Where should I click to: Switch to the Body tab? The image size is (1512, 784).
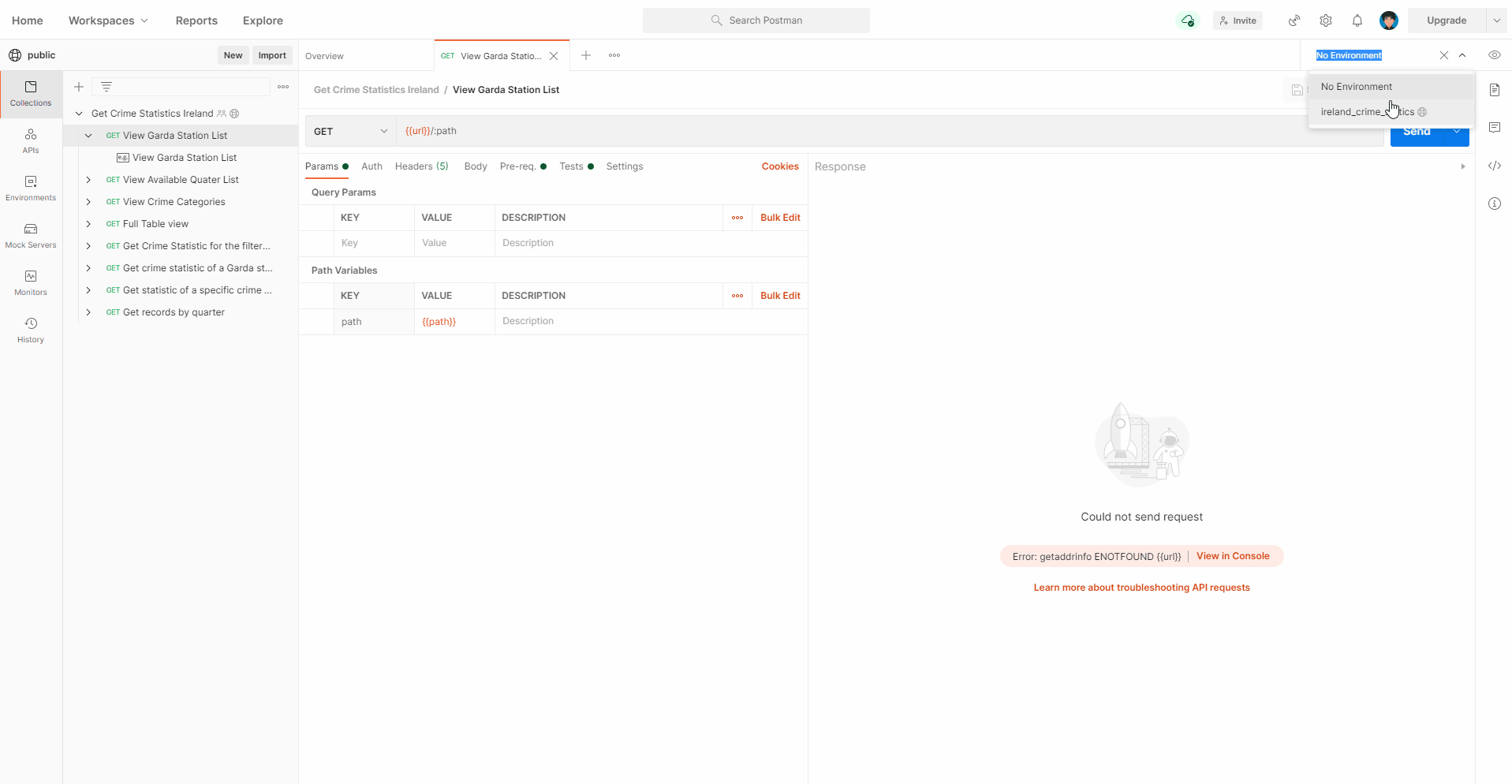pyautogui.click(x=476, y=166)
